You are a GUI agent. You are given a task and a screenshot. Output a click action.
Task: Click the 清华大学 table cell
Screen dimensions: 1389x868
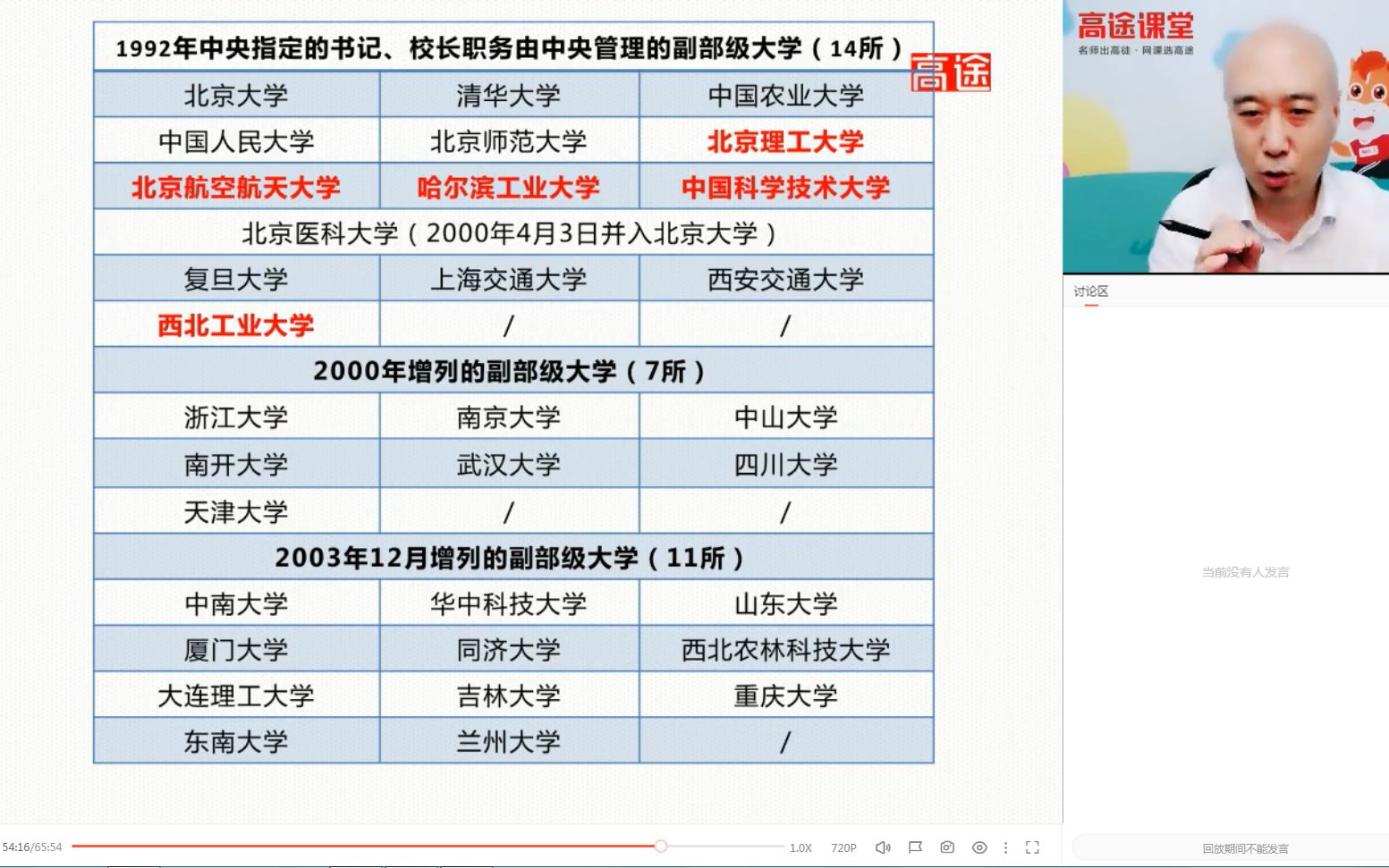(x=509, y=94)
